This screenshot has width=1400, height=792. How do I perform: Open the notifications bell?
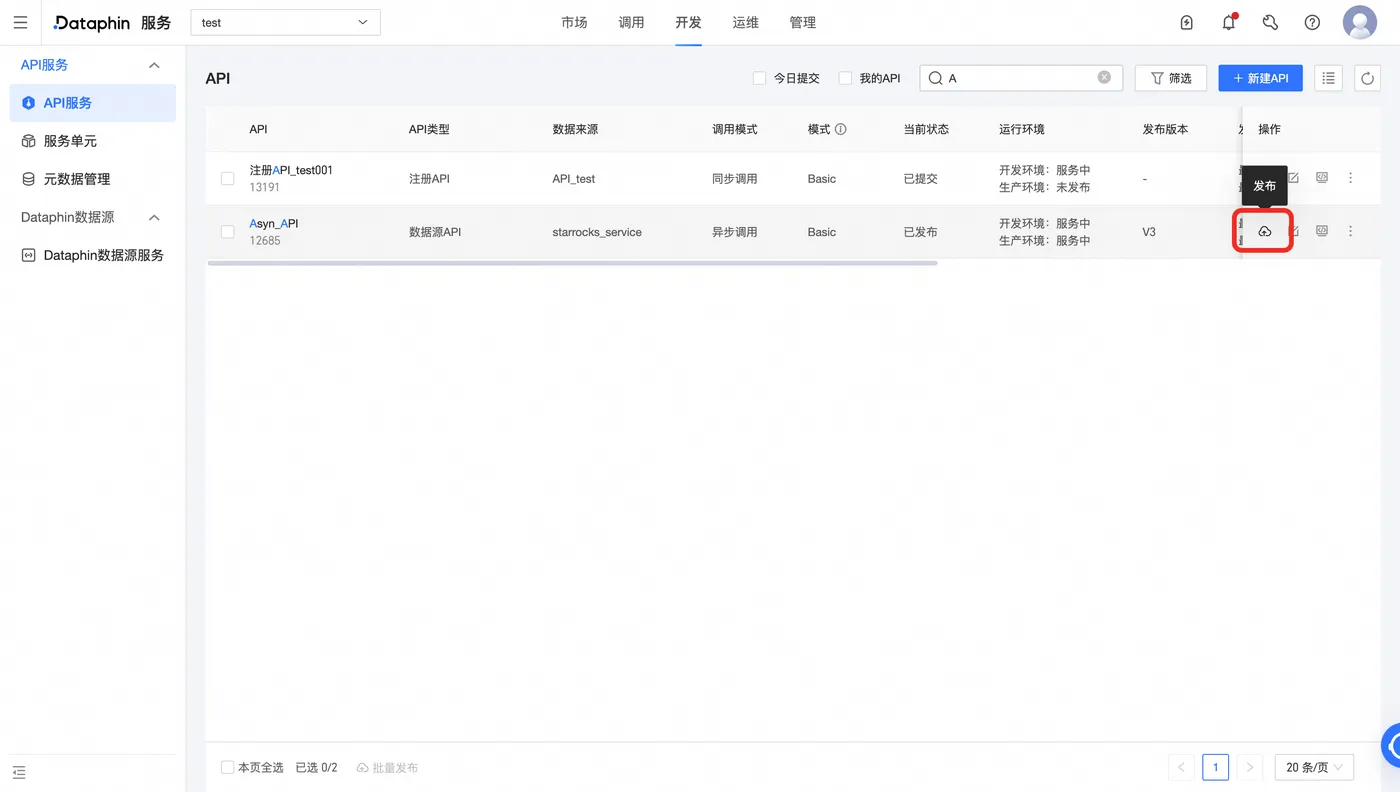click(1229, 22)
